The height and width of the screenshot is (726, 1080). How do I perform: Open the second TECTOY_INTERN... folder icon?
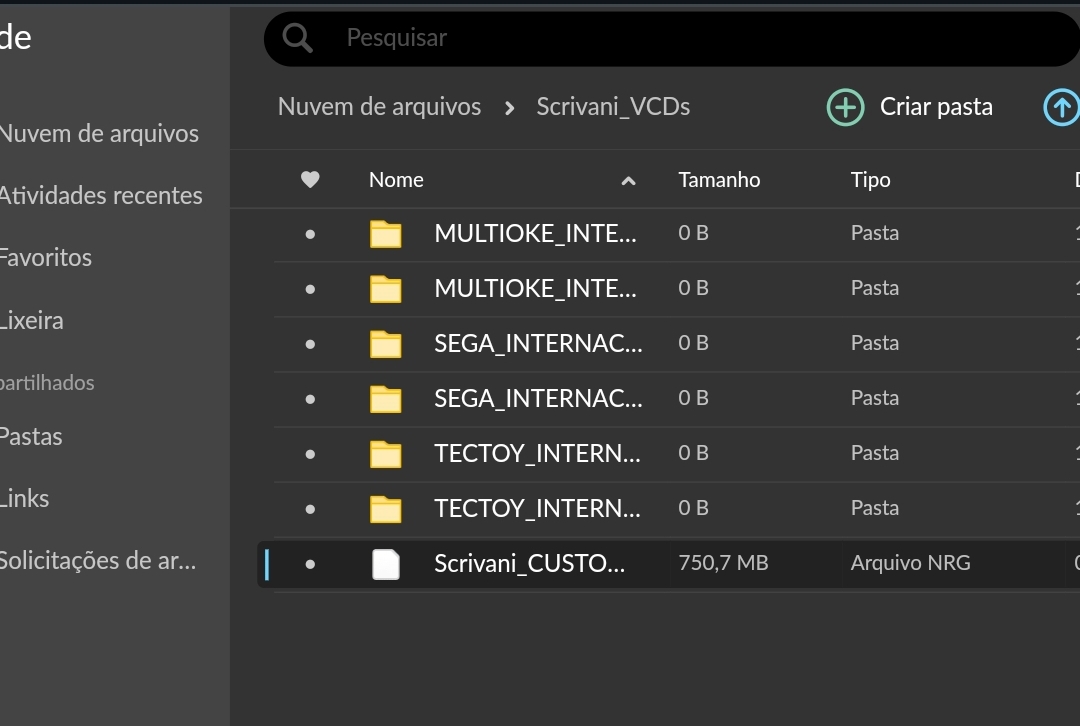(386, 510)
